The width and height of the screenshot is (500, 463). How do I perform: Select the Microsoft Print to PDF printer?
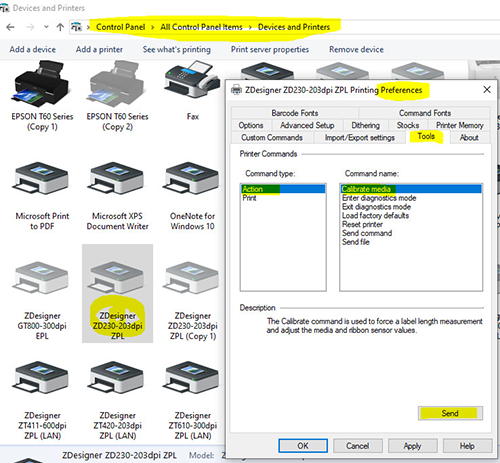pyautogui.click(x=42, y=197)
